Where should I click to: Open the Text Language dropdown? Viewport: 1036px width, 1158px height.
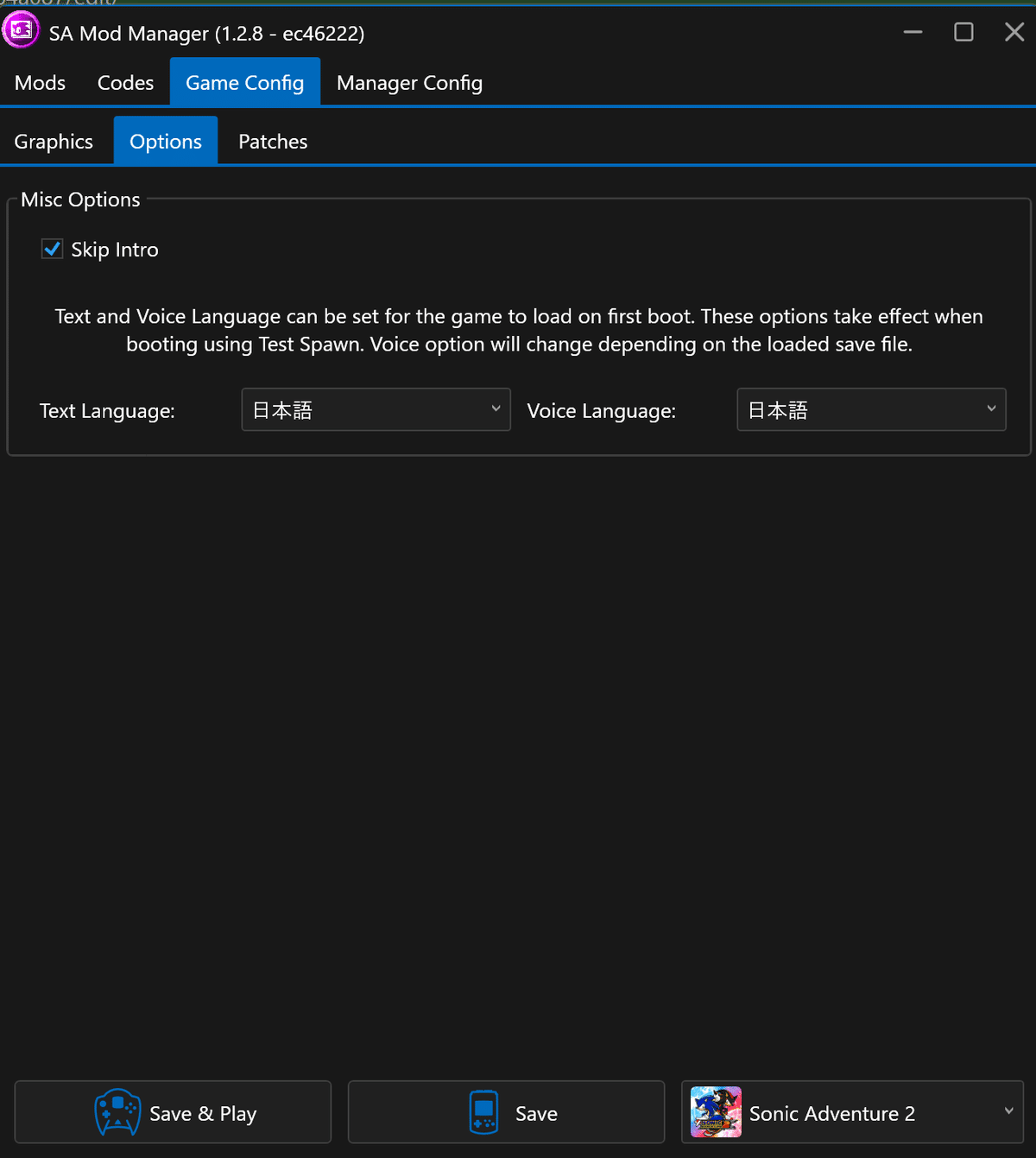coord(376,409)
